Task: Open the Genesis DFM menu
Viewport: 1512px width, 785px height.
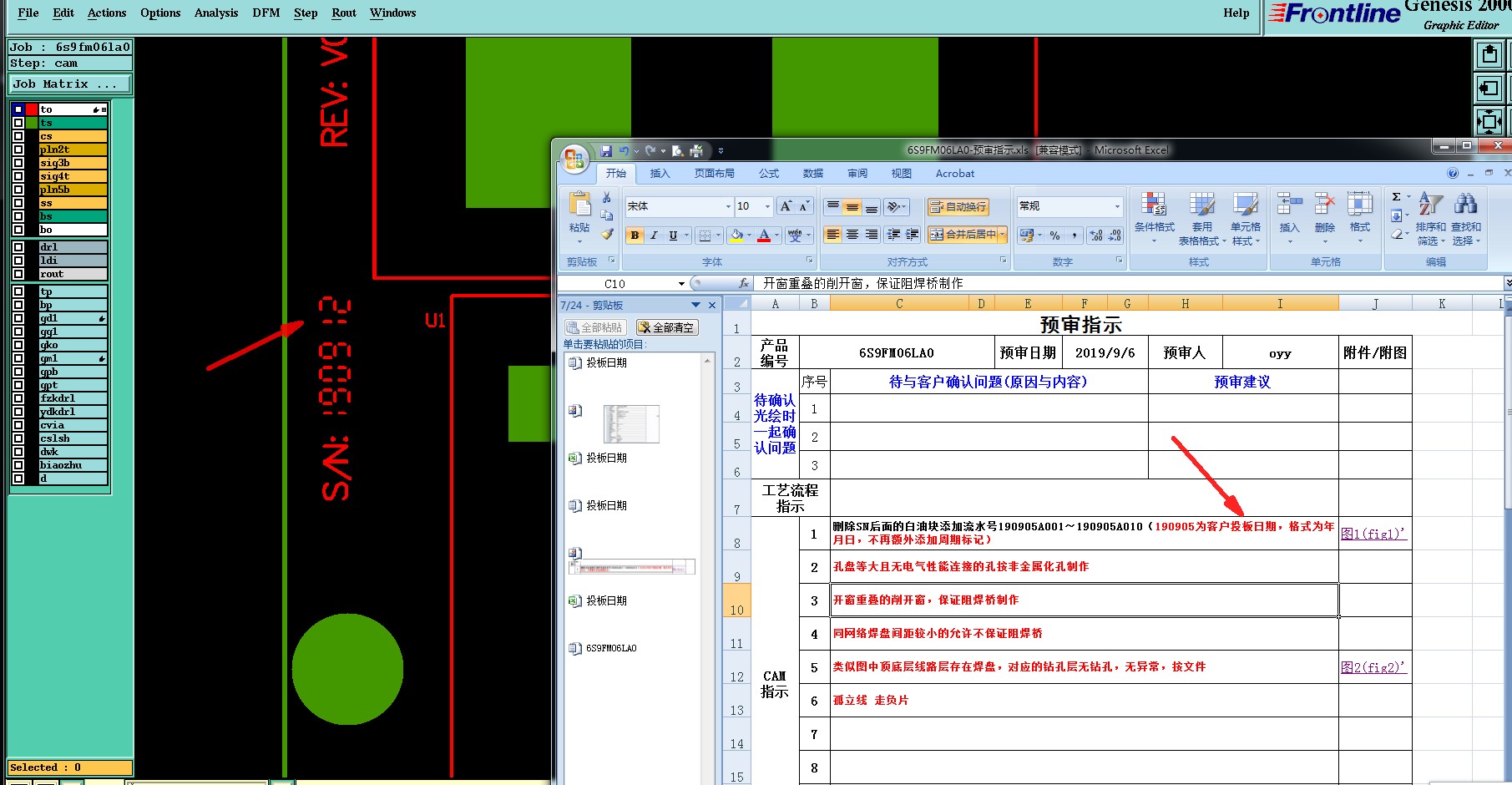Action: 266,13
